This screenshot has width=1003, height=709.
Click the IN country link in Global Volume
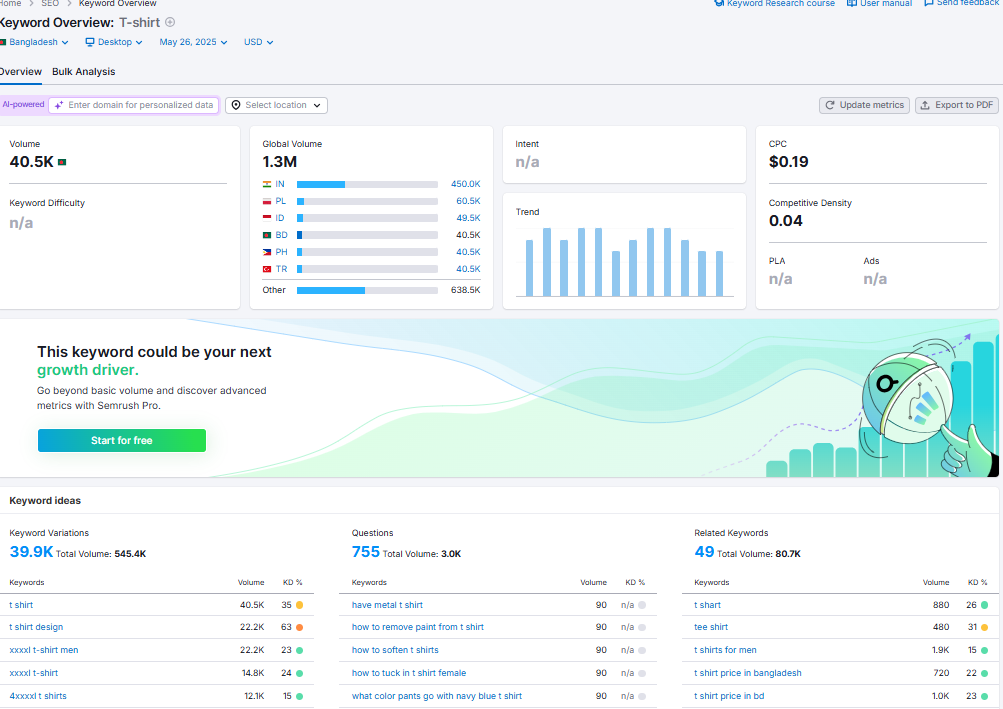coord(280,184)
